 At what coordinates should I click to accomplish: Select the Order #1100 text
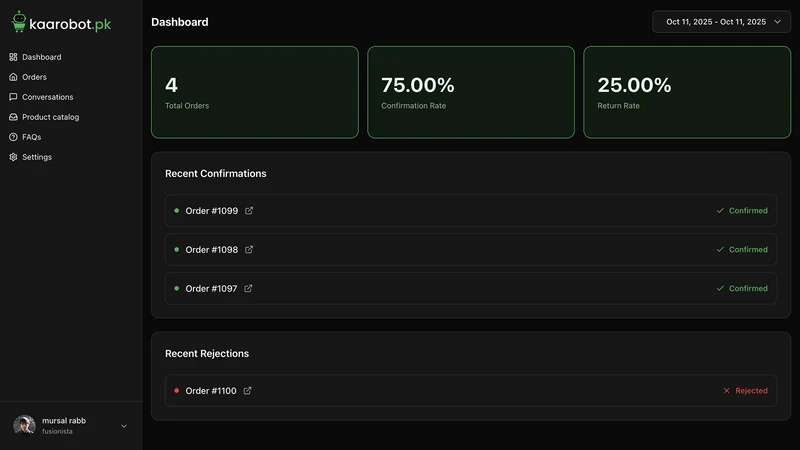point(211,390)
